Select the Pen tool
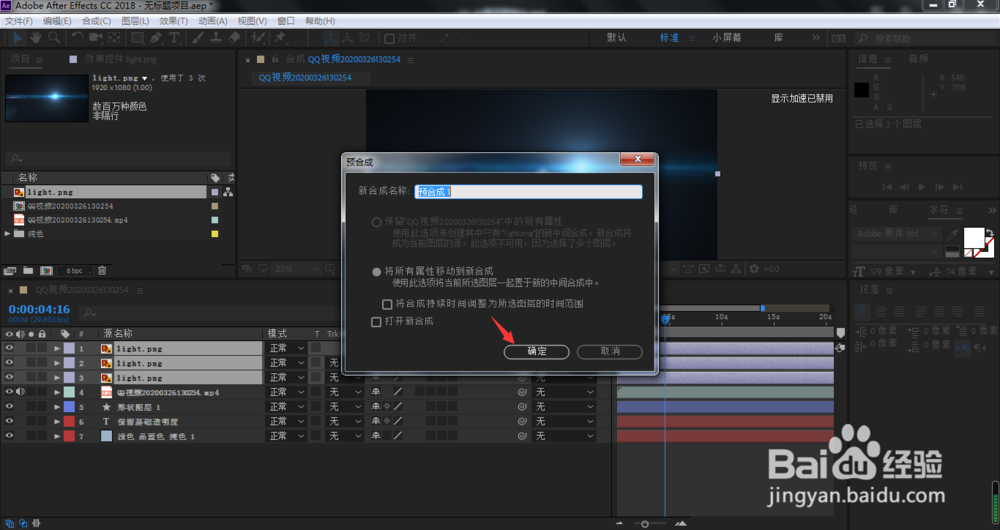The width and height of the screenshot is (1000, 530). coord(156,38)
